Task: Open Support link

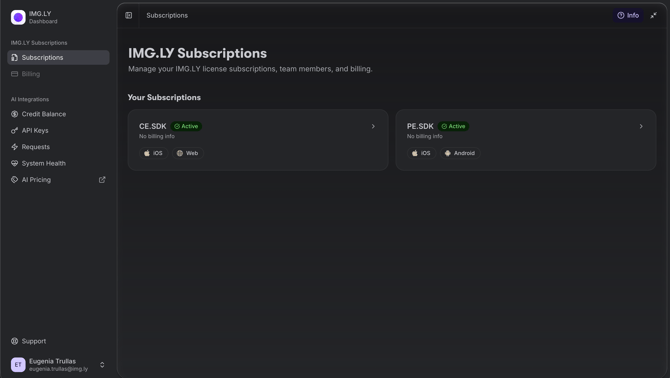Action: coord(58,341)
